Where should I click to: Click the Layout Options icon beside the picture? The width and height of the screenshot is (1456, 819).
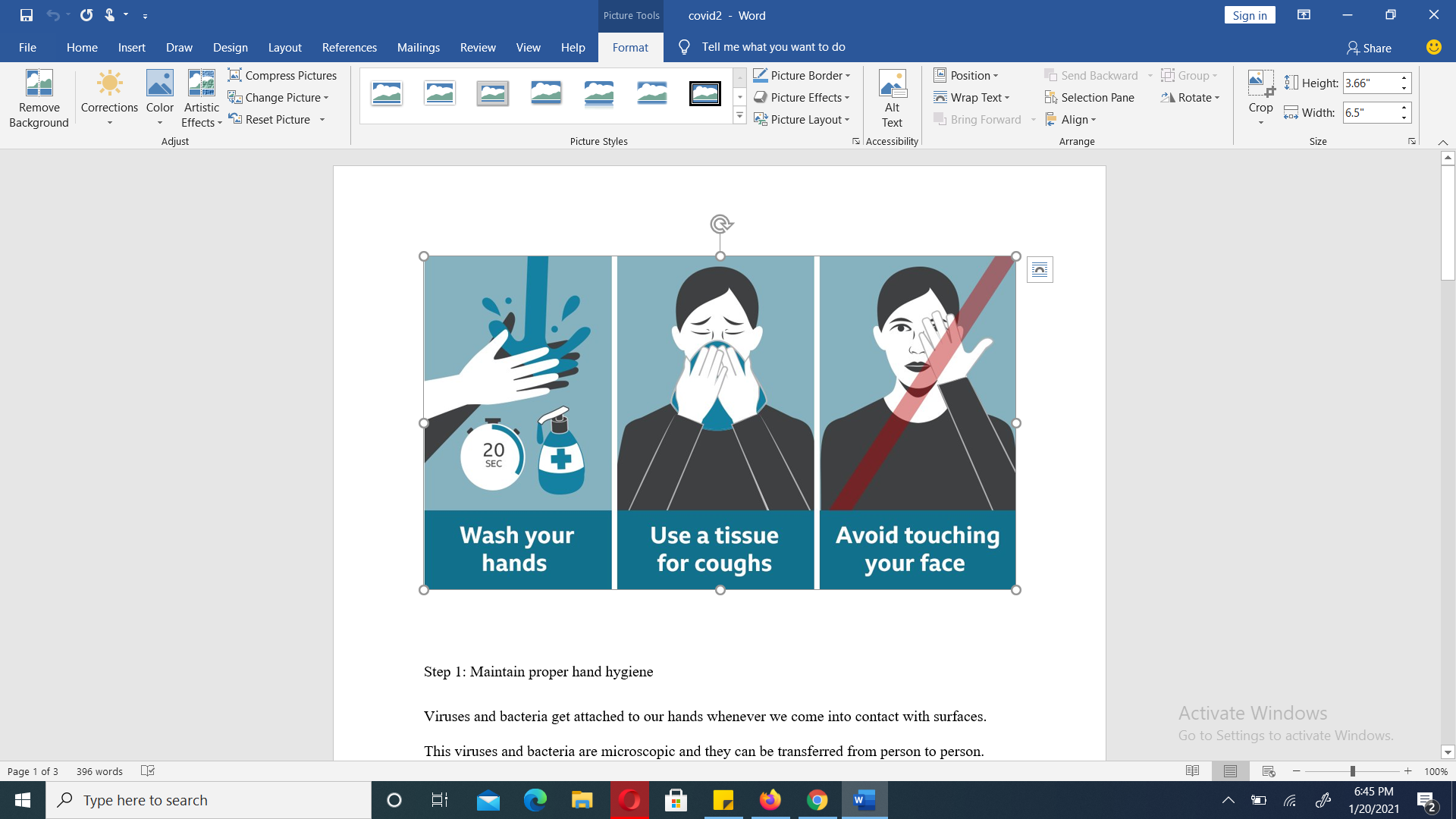[1040, 269]
